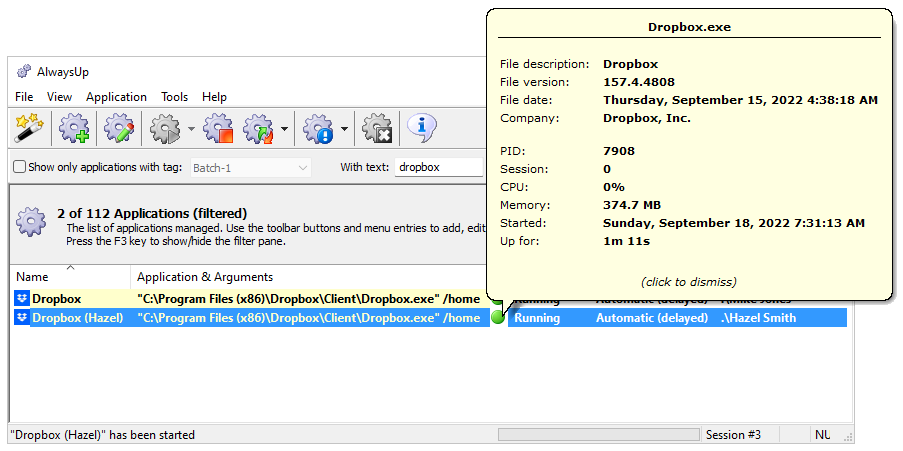
Task: Click the magic wand wizard toolbar icon
Action: click(x=29, y=127)
